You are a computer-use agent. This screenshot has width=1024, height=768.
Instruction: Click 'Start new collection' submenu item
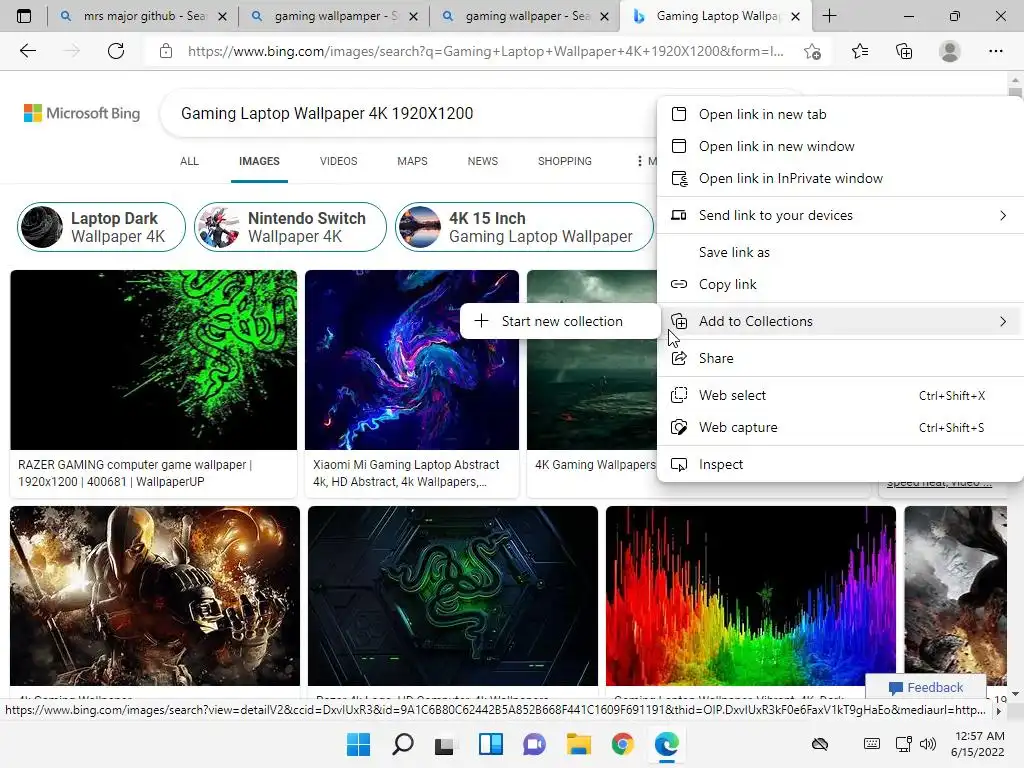(x=560, y=321)
